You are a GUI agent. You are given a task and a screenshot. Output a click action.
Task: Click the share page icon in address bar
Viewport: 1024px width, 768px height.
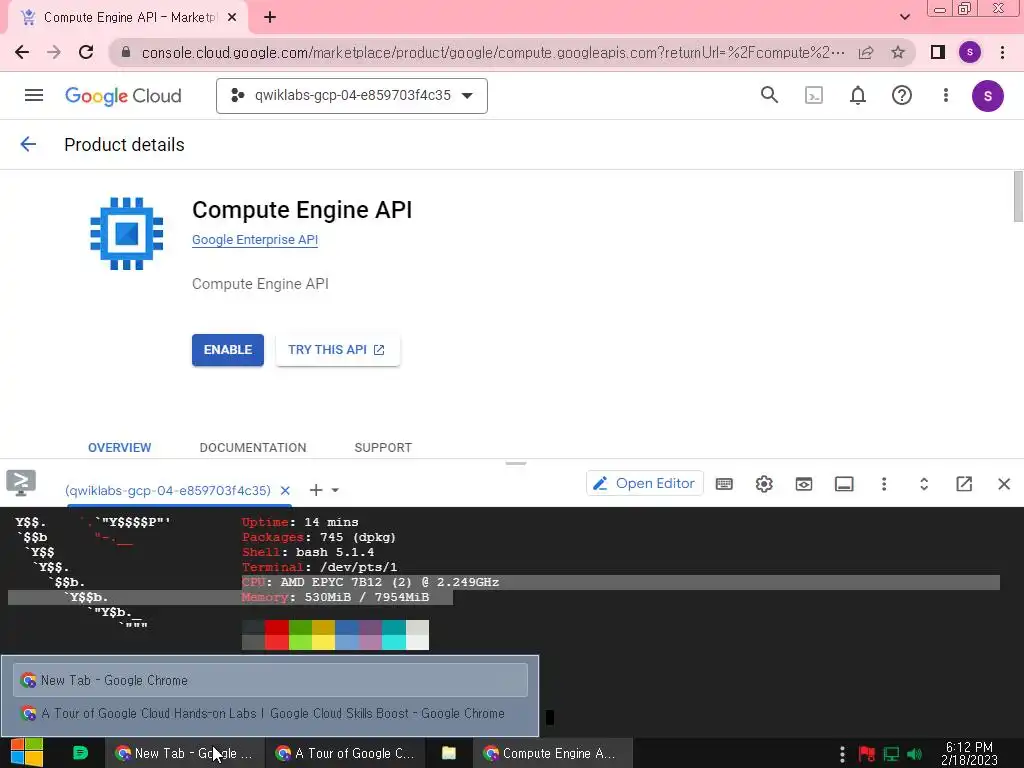[866, 52]
